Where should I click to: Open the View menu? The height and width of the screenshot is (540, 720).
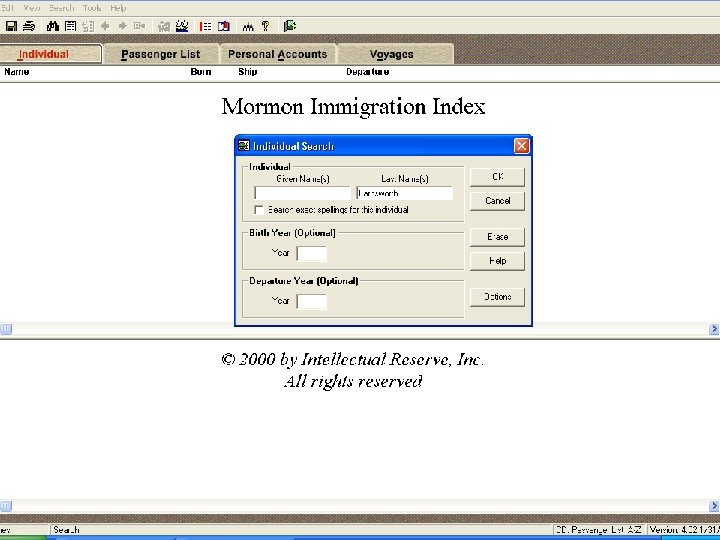(x=32, y=8)
